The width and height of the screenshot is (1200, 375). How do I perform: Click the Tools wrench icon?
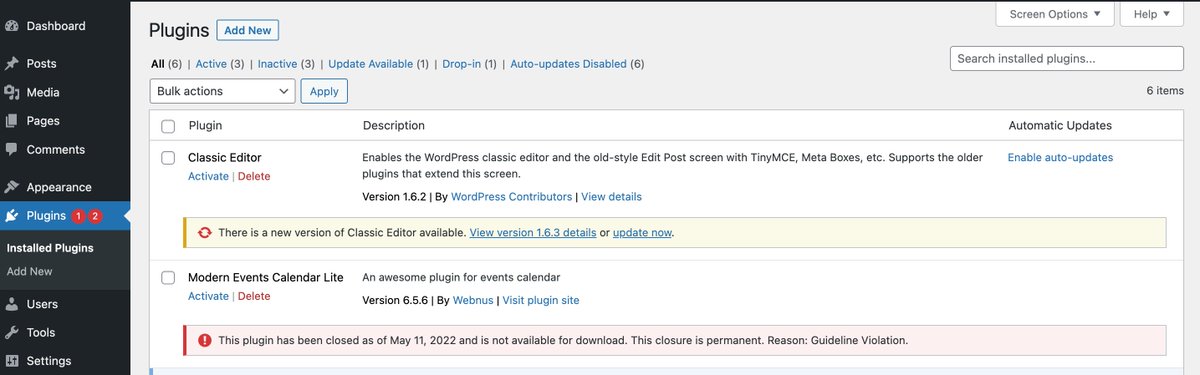[12, 333]
